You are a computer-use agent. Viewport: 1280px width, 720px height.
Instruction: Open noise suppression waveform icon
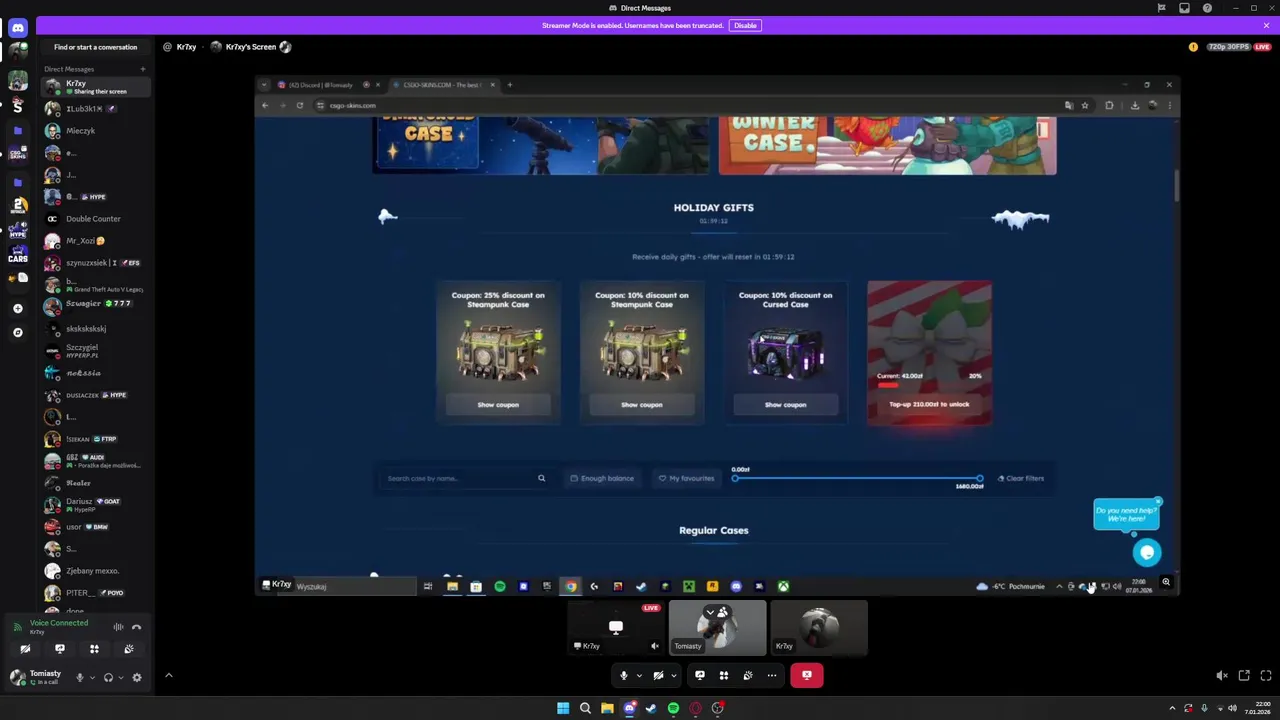[x=118, y=627]
